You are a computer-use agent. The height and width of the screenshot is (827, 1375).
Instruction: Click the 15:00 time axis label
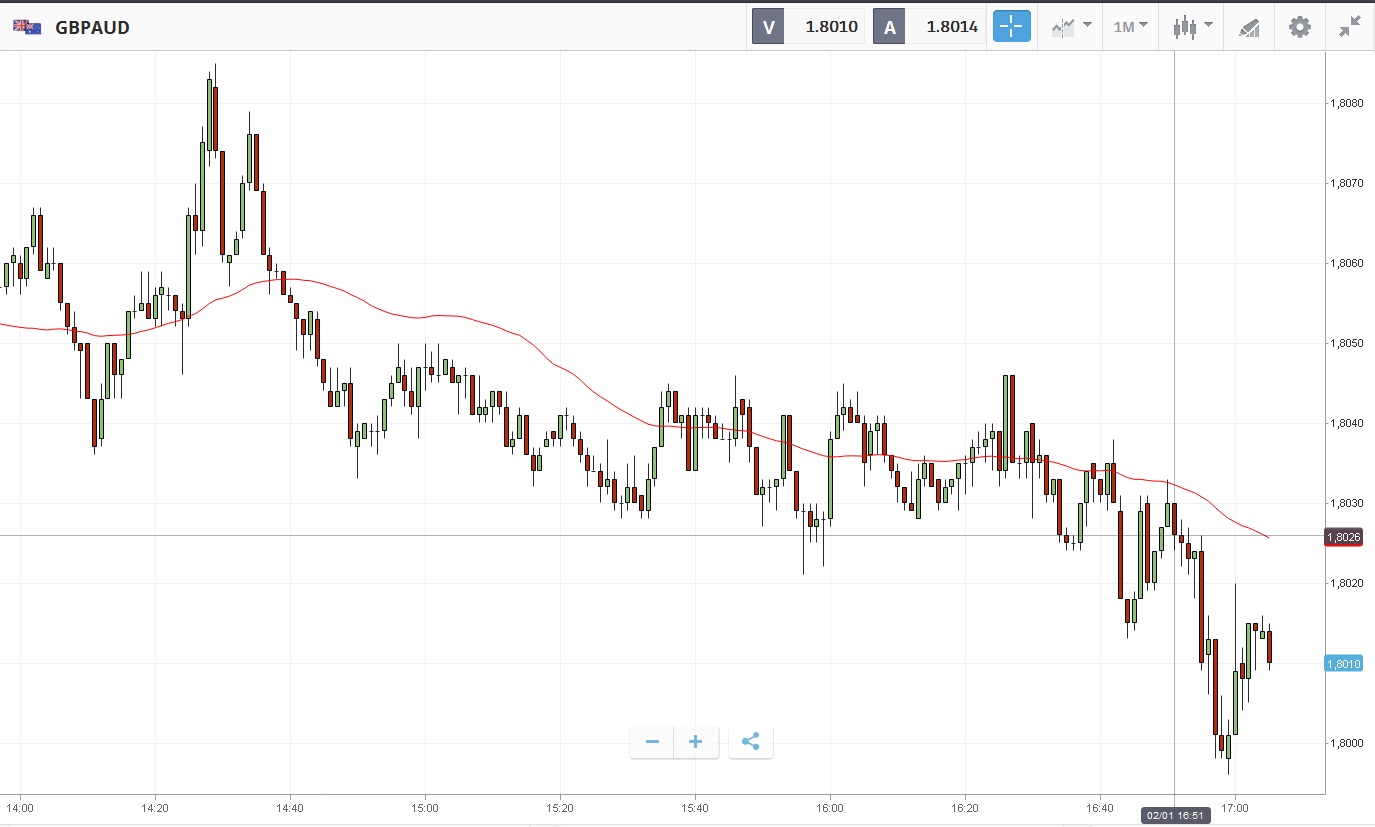pos(425,807)
